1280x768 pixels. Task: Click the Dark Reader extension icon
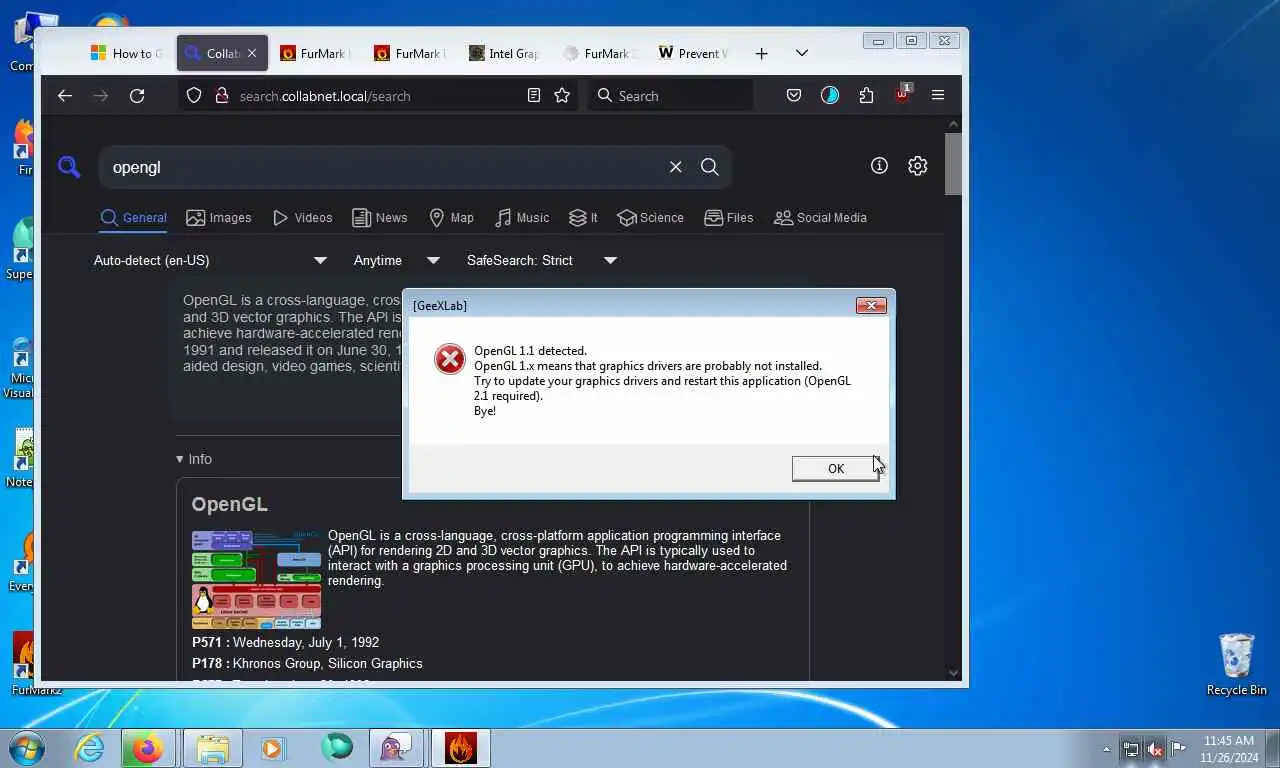point(830,96)
